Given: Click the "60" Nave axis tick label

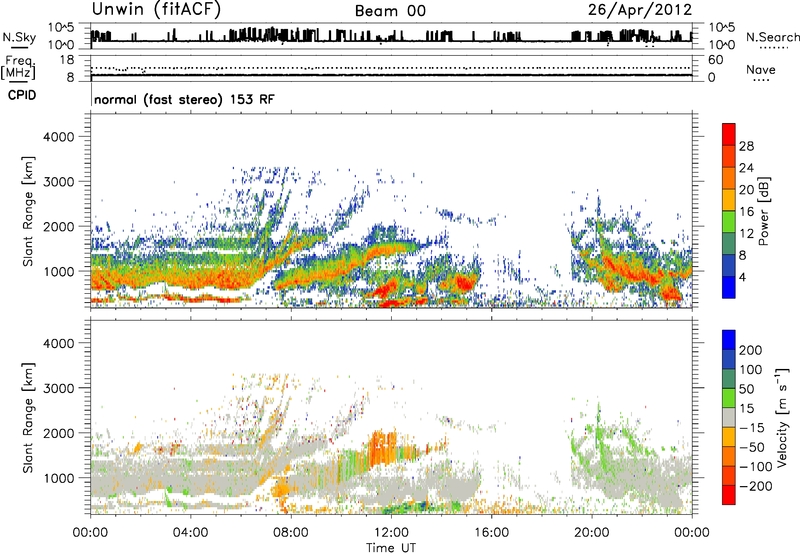Looking at the screenshot, I should pos(715,60).
